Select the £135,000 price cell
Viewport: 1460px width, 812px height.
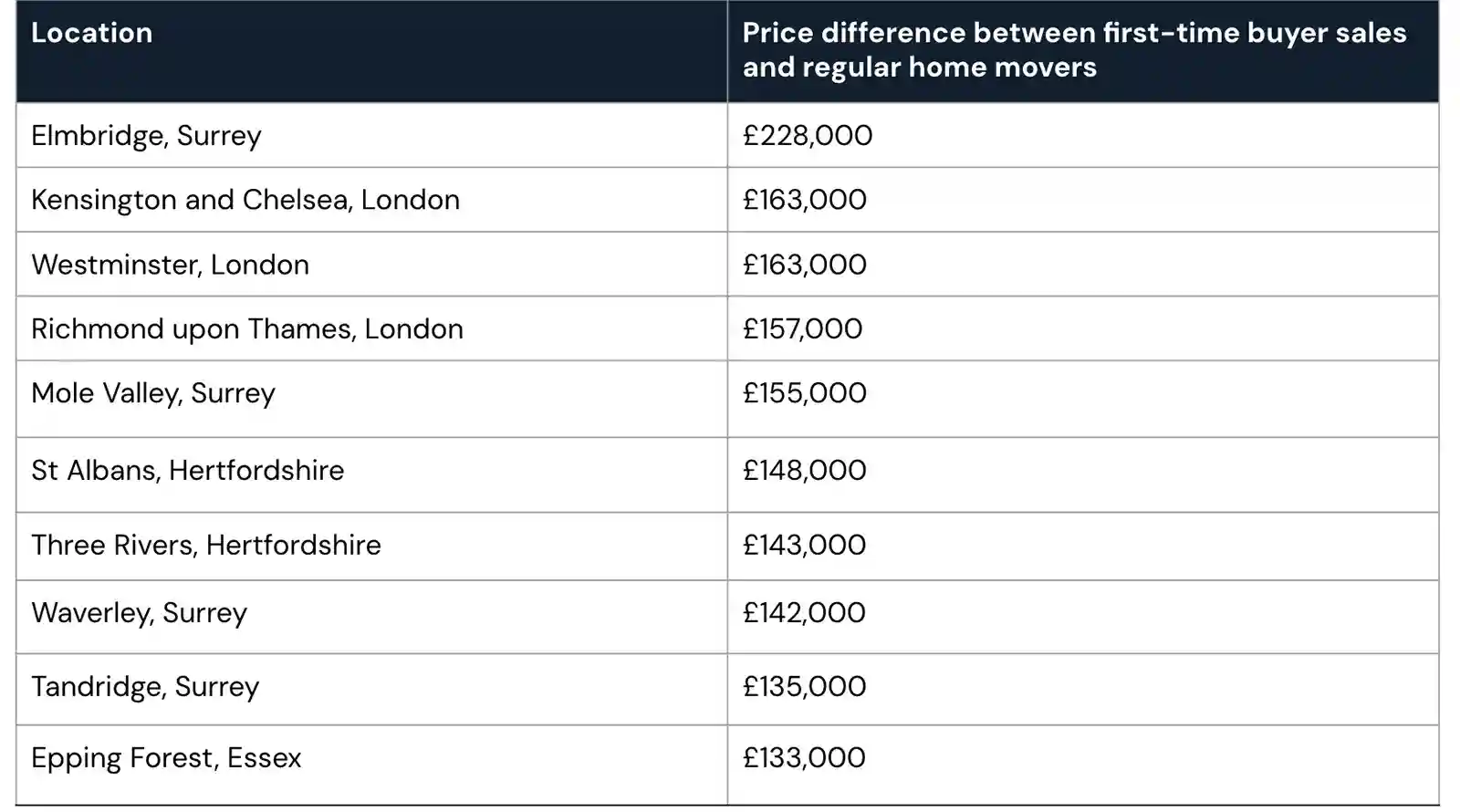(805, 687)
